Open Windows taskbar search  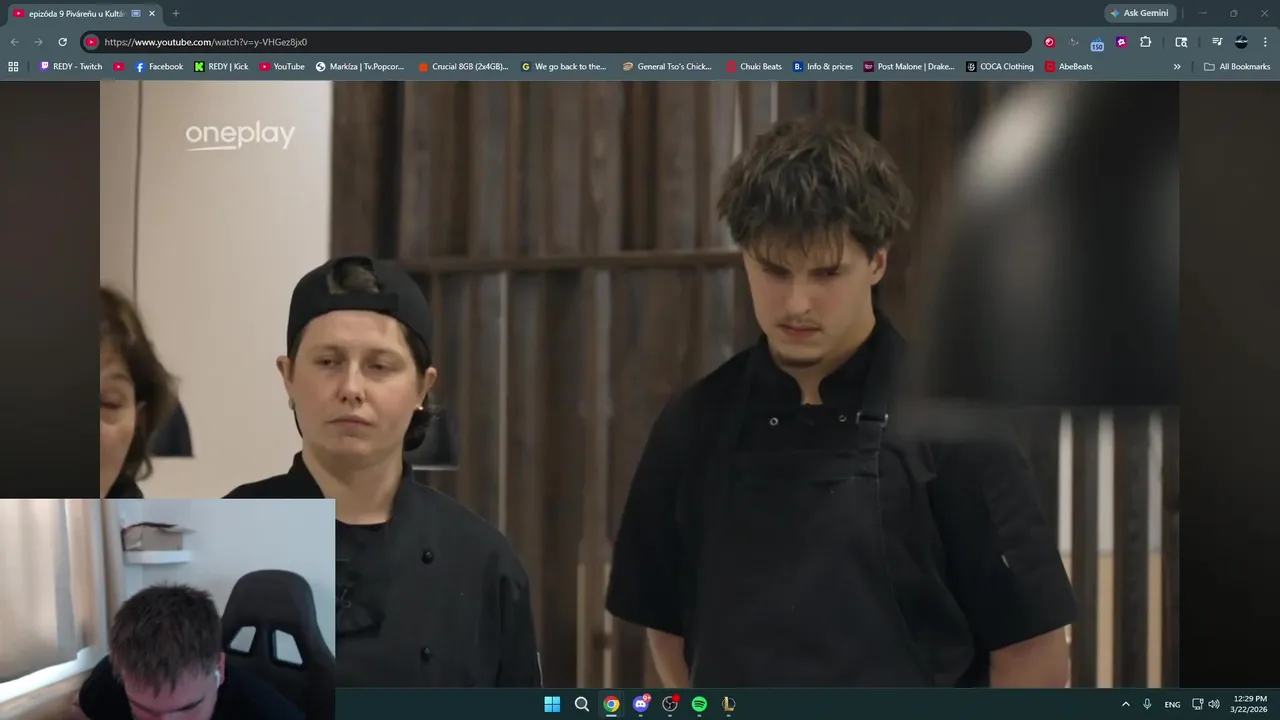click(582, 704)
